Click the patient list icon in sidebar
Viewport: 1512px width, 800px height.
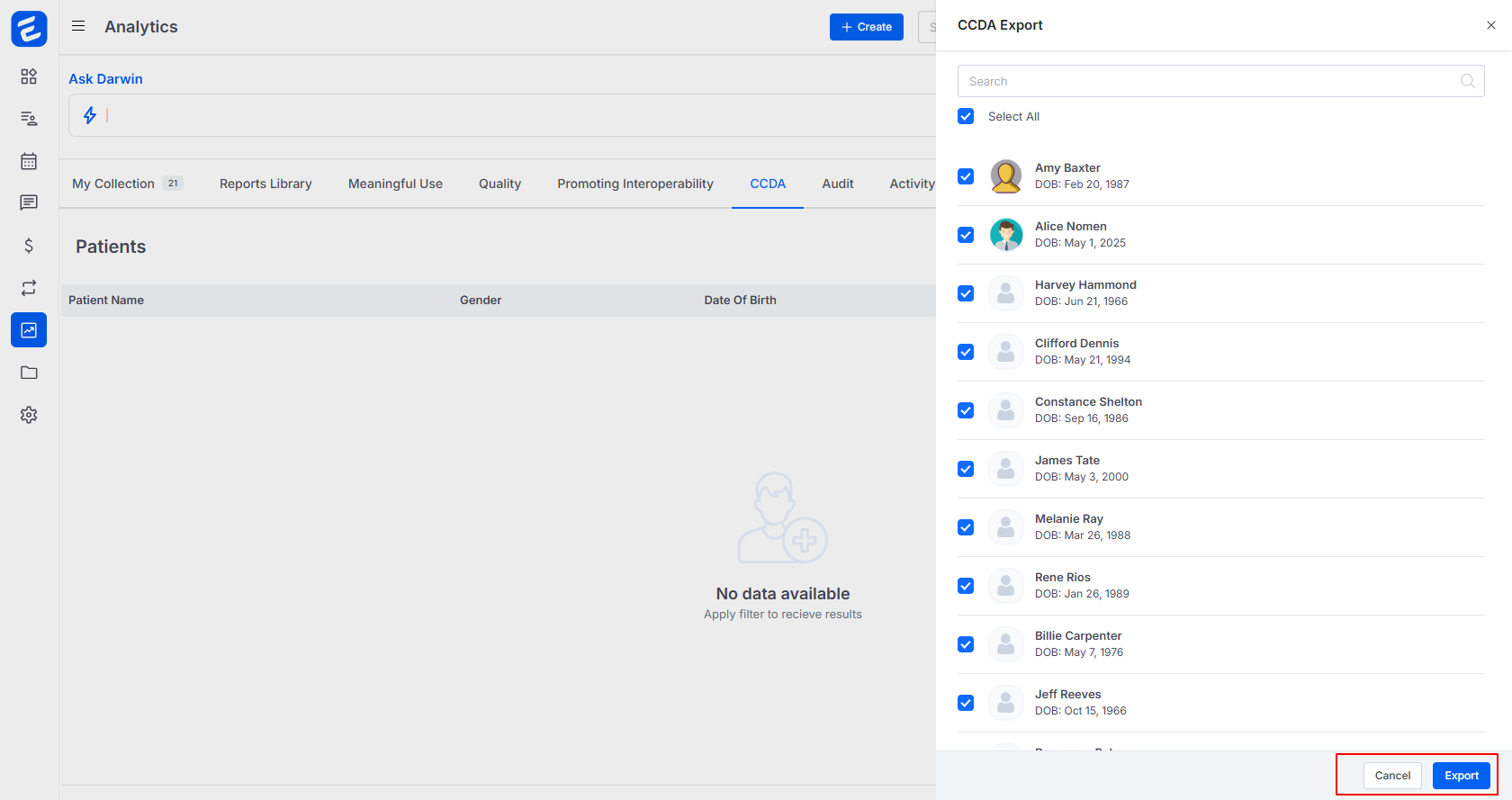pos(29,119)
